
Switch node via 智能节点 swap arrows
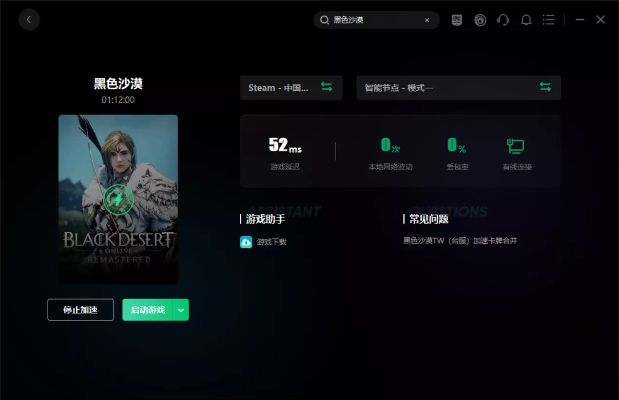545,86
